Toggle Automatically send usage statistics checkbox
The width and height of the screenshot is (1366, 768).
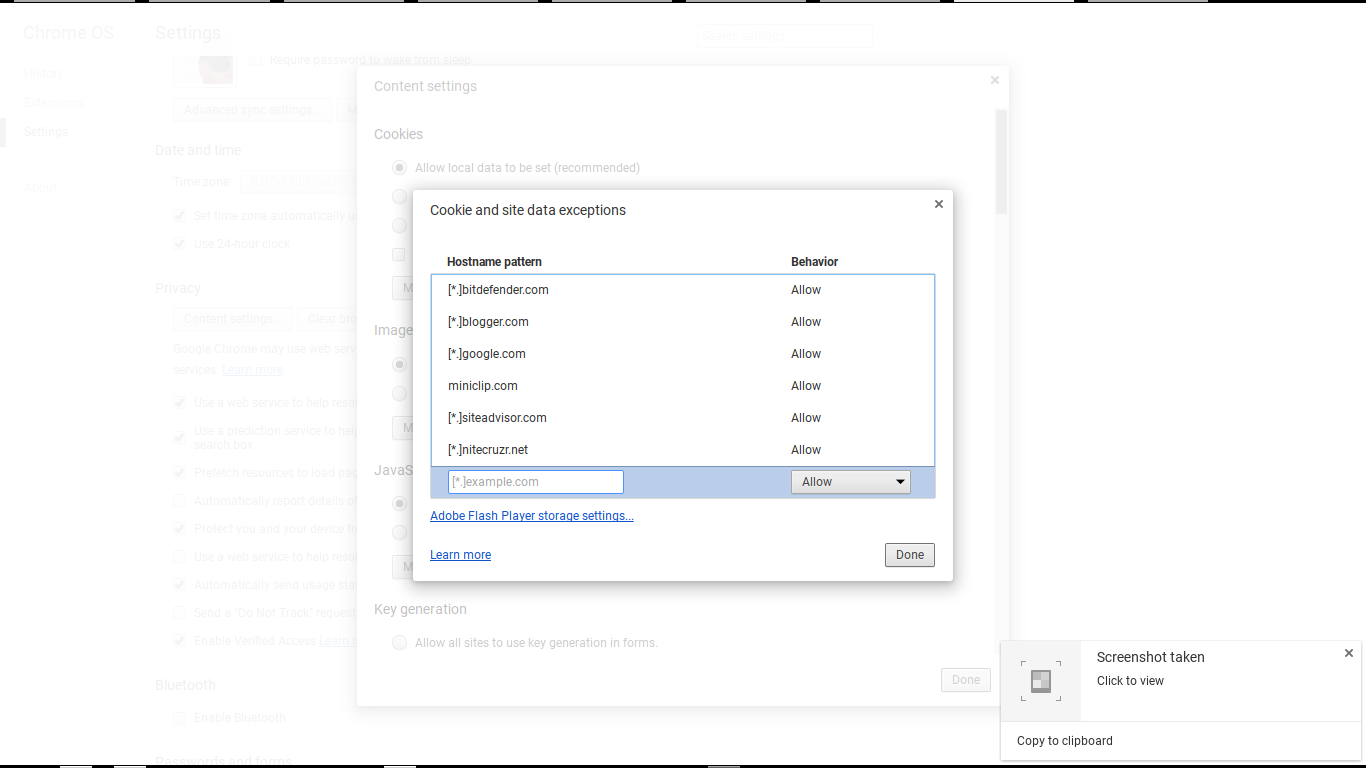(x=180, y=585)
